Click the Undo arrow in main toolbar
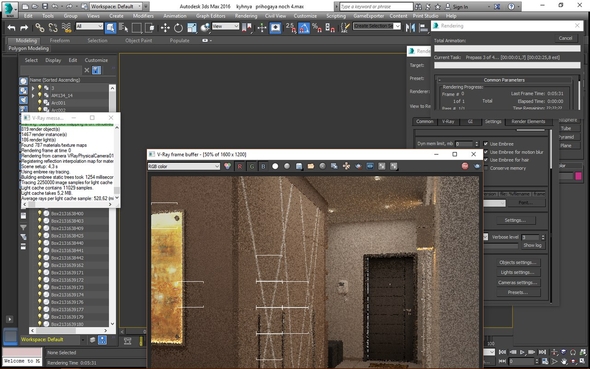Viewport: 590px width, 369px height. (12, 27)
